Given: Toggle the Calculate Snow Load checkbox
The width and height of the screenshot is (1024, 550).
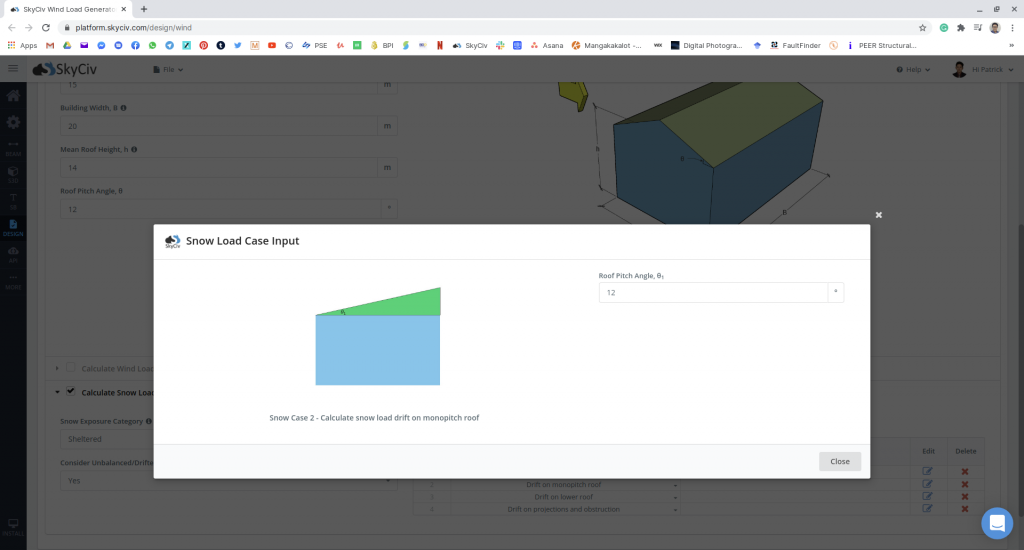Looking at the screenshot, I should tap(70, 392).
